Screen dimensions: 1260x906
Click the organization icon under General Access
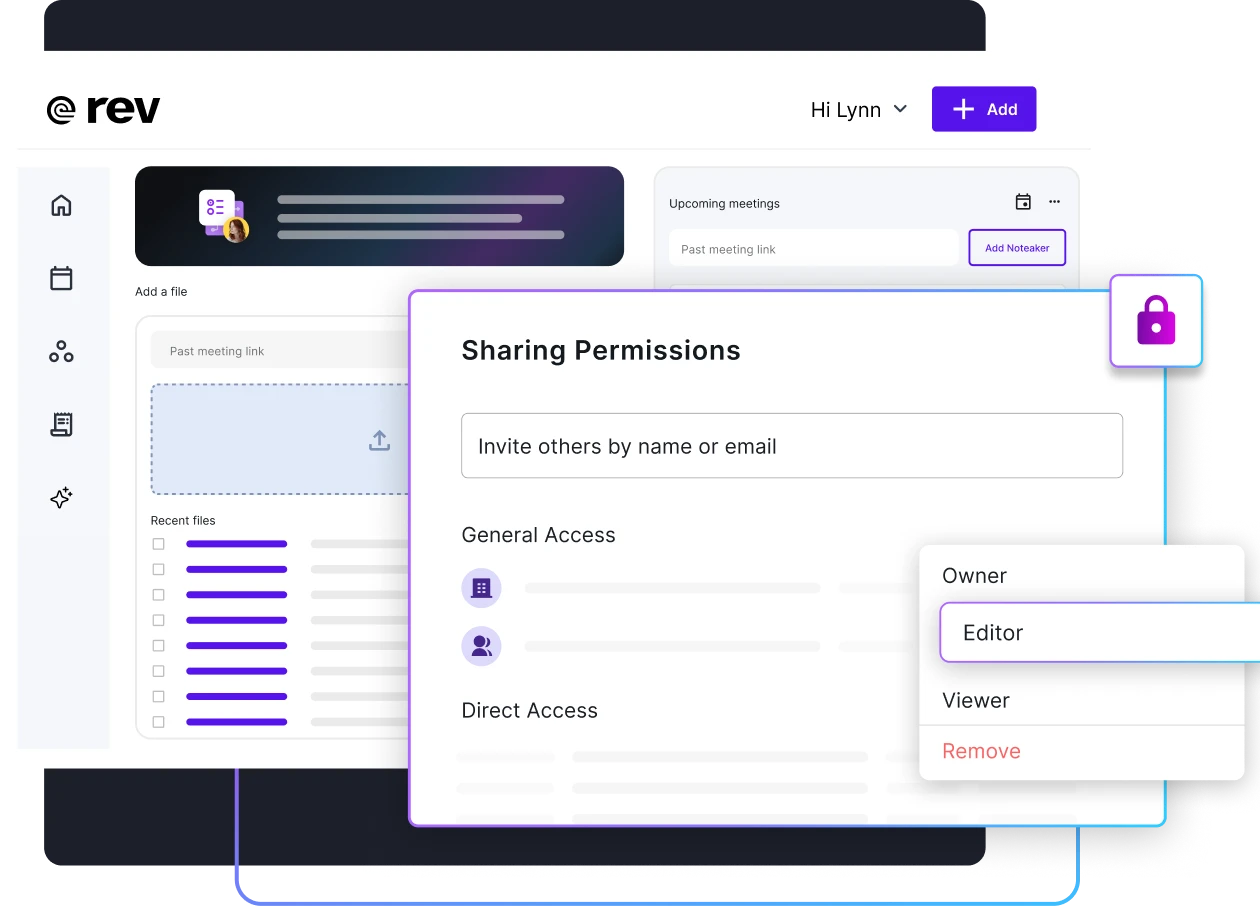481,588
